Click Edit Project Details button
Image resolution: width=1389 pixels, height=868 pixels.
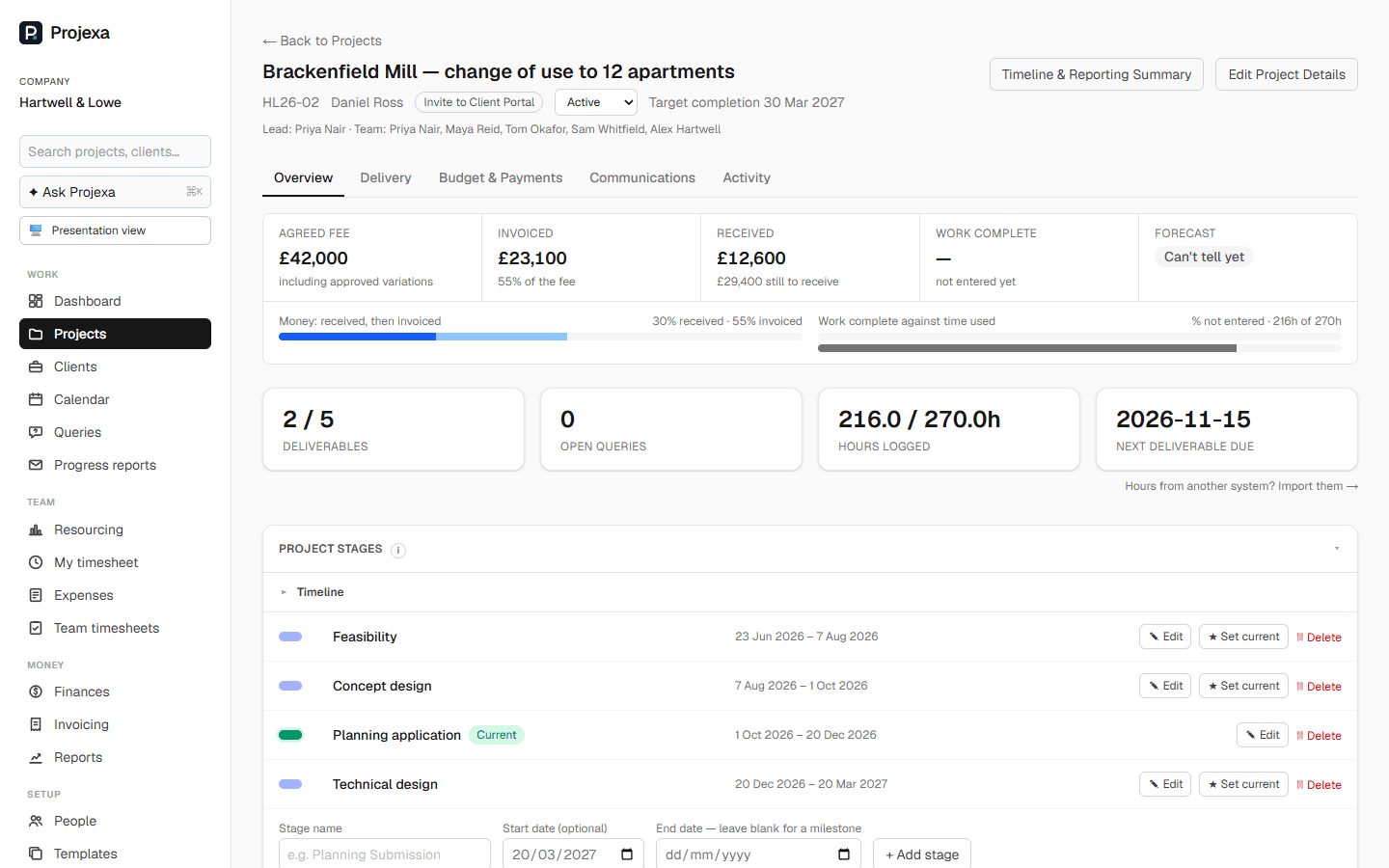click(1287, 74)
